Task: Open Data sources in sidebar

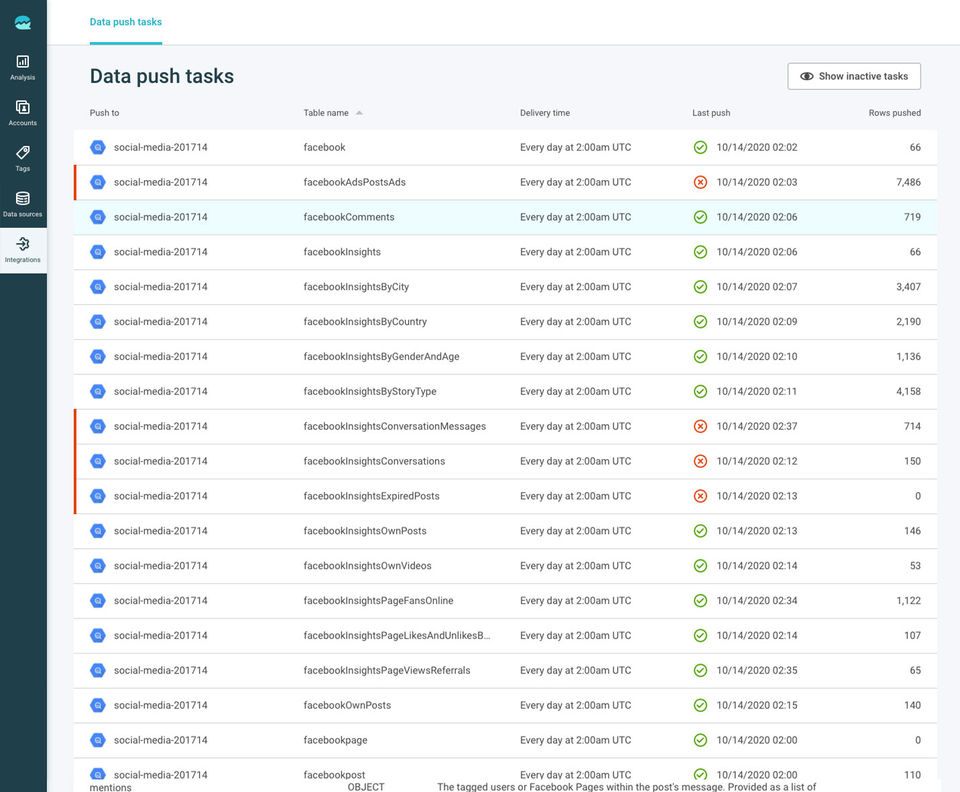Action: coord(23,203)
